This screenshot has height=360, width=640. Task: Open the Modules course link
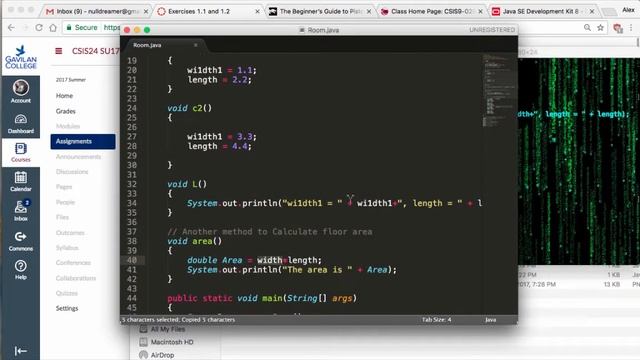pos(68,126)
